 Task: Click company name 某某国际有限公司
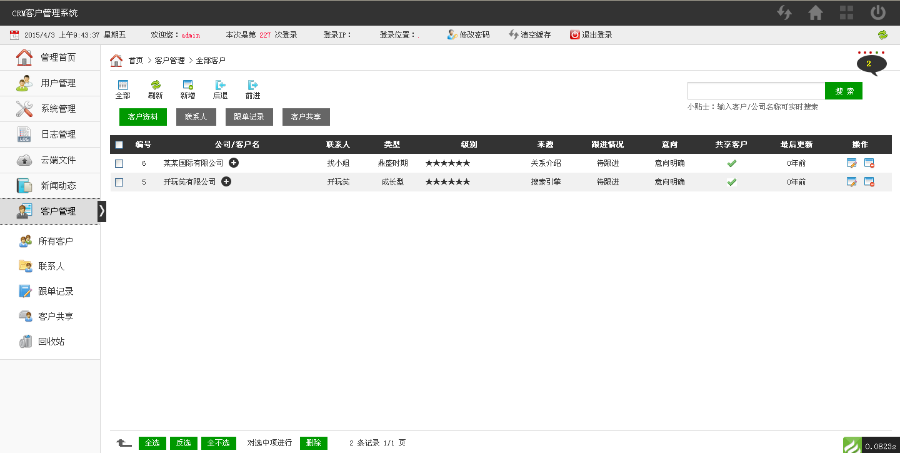coord(193,163)
